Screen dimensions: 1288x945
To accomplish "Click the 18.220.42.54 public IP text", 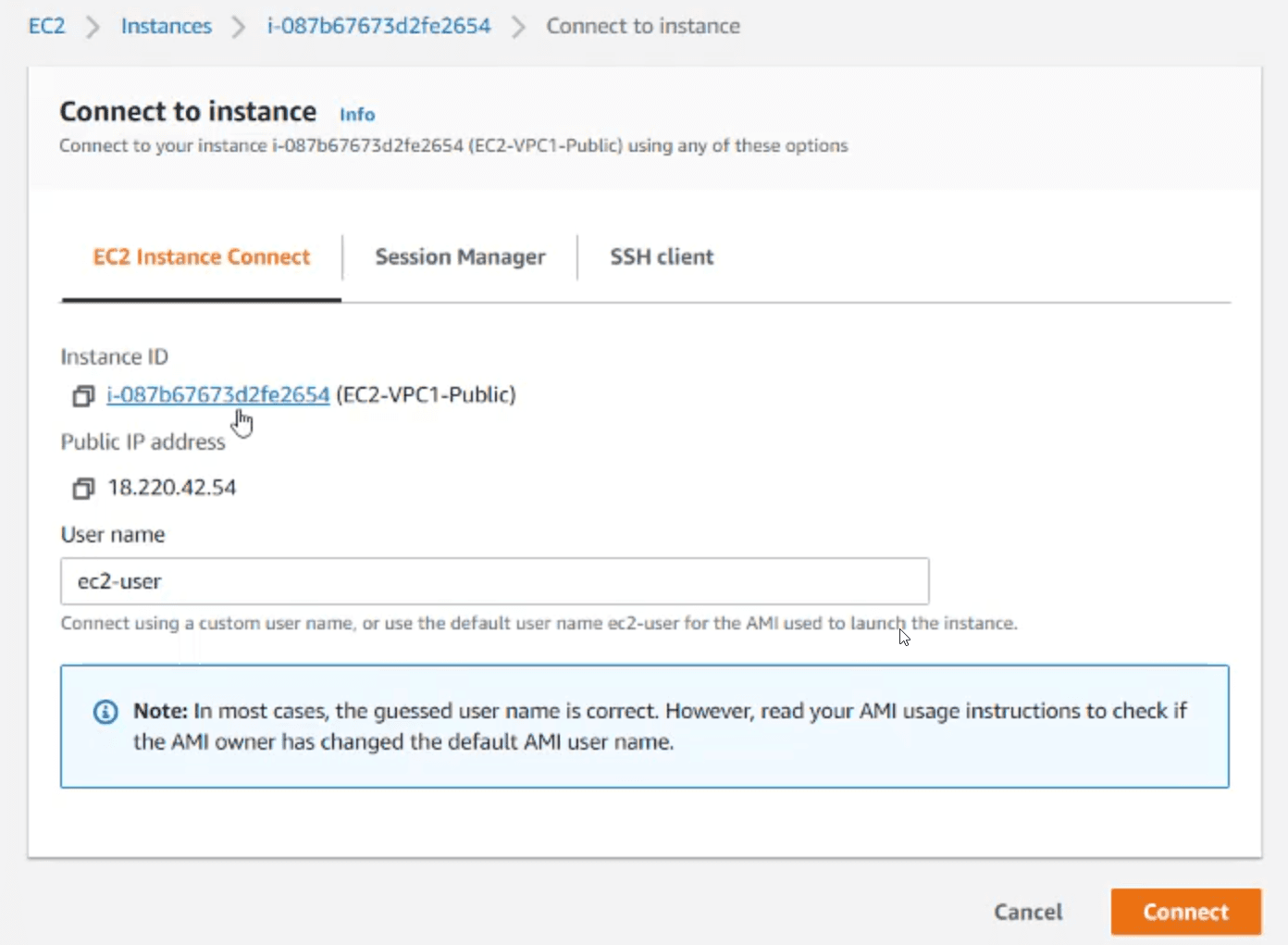I will point(172,488).
